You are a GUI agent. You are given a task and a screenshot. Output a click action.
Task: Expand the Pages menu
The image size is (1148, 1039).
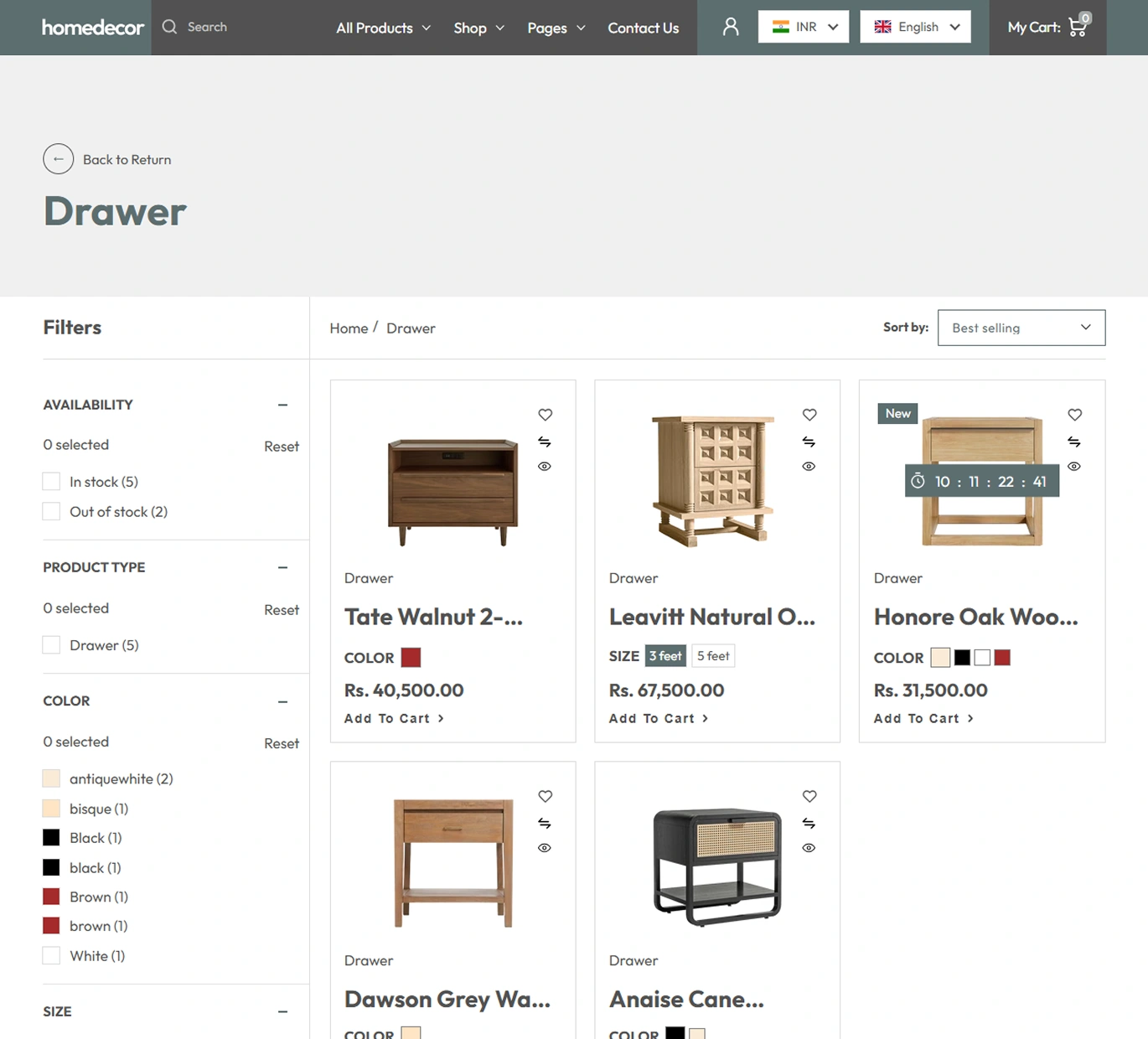pos(556,28)
